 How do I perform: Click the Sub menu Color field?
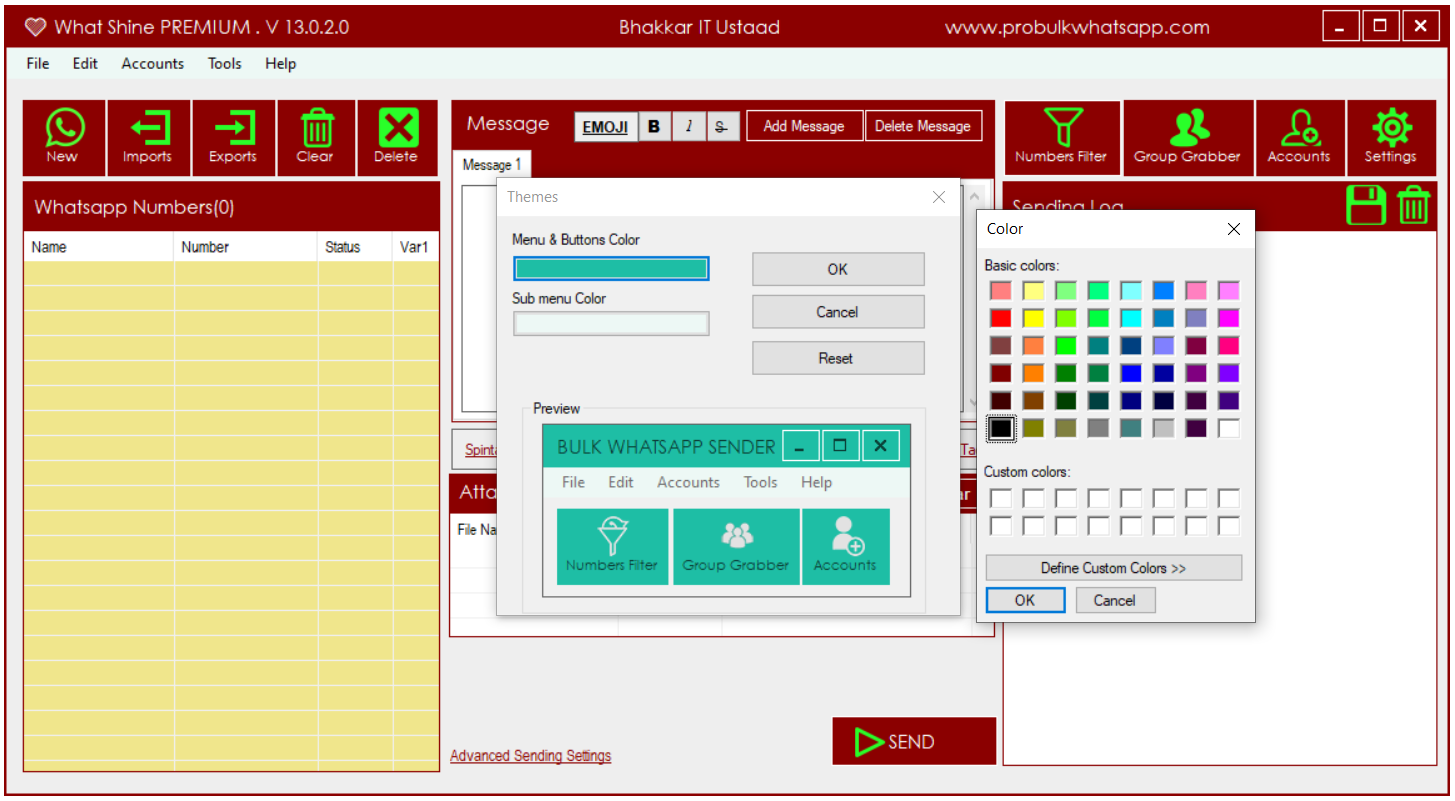pos(610,323)
